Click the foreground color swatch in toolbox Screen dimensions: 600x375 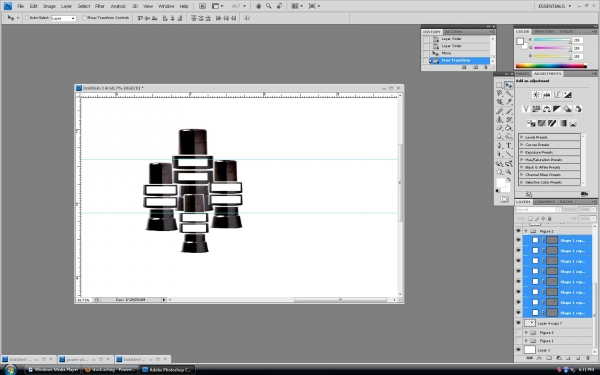tap(500, 183)
